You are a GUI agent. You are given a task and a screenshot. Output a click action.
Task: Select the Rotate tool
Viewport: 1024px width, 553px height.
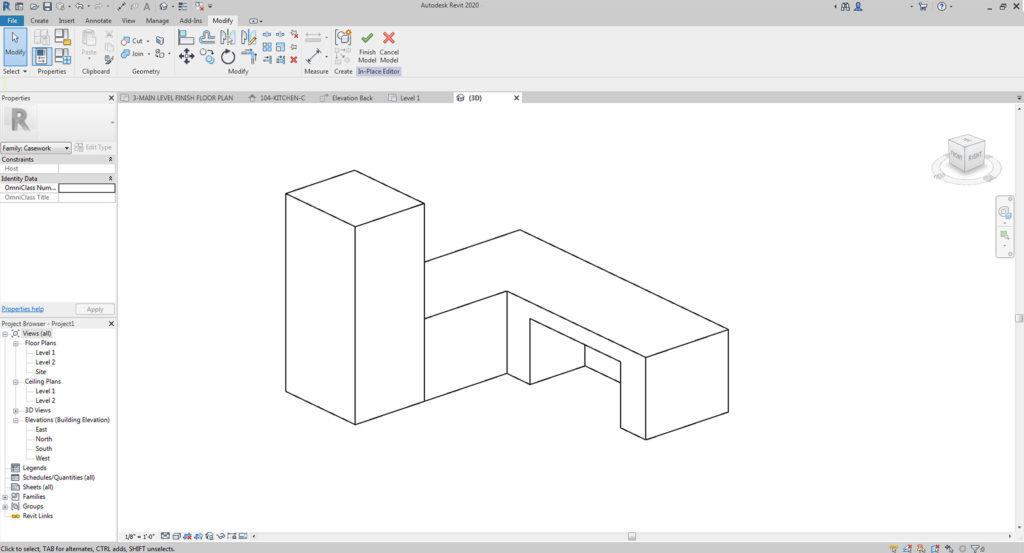pos(227,57)
